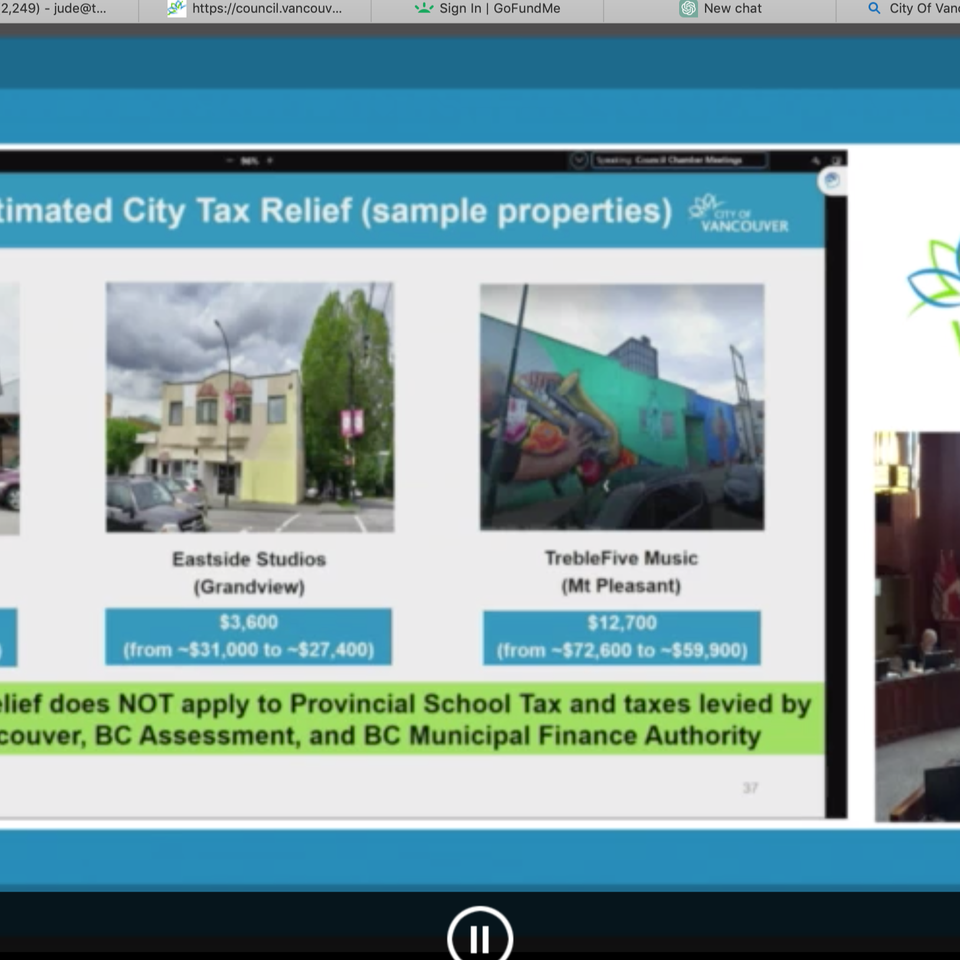
Task: Click the ChatGPT New chat favicon
Action: click(x=689, y=9)
